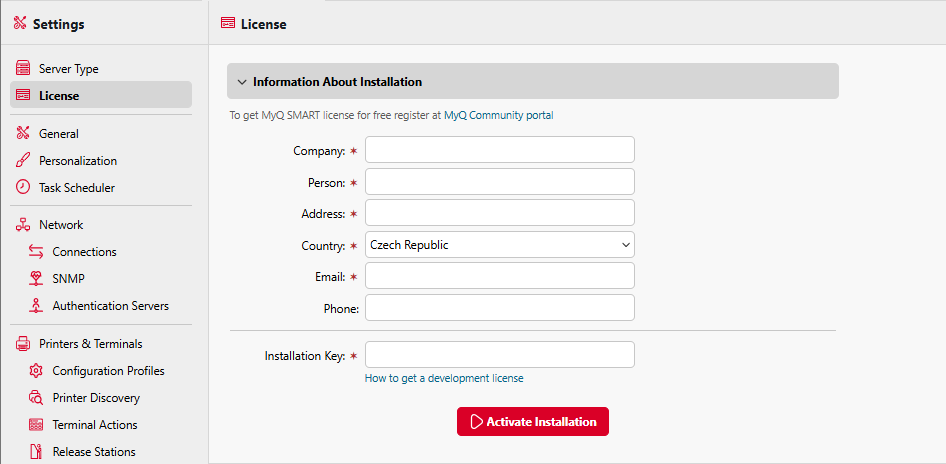Open the Country dropdown
This screenshot has height=464, width=946.
pos(500,245)
